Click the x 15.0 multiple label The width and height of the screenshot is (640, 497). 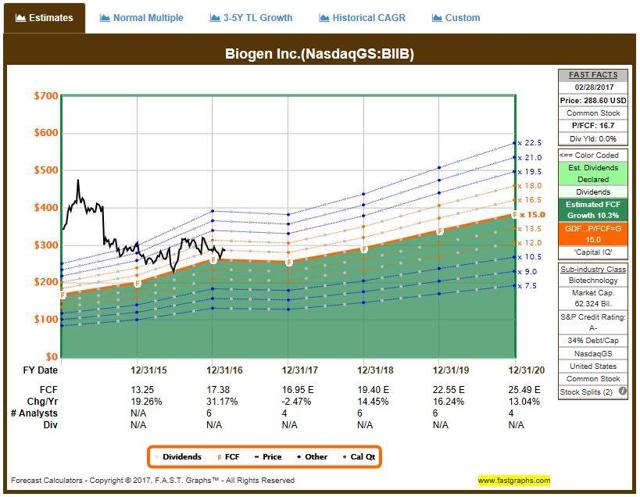pyautogui.click(x=532, y=214)
